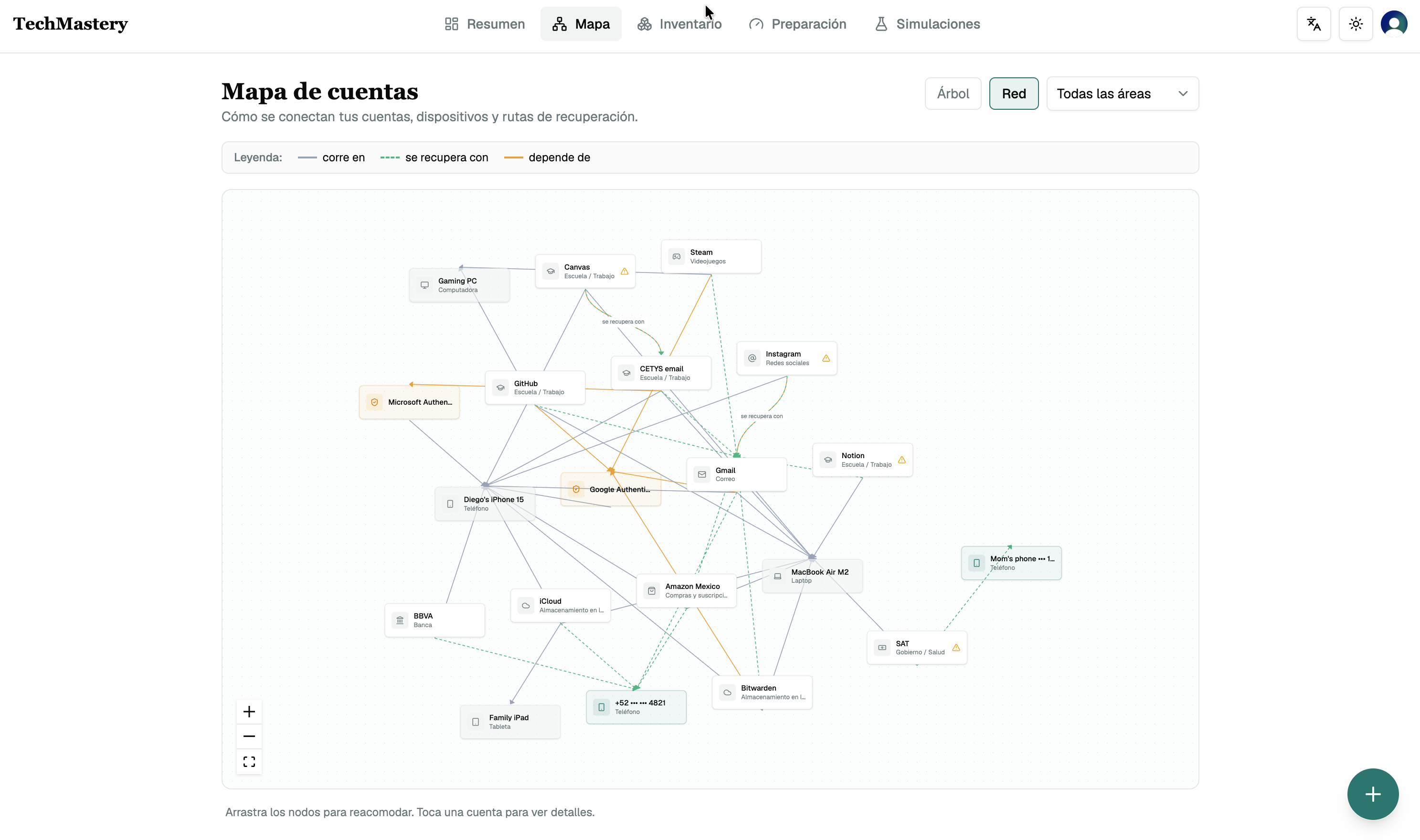1420x840 pixels.
Task: Click the SAT warning triangle icon
Action: (x=956, y=648)
